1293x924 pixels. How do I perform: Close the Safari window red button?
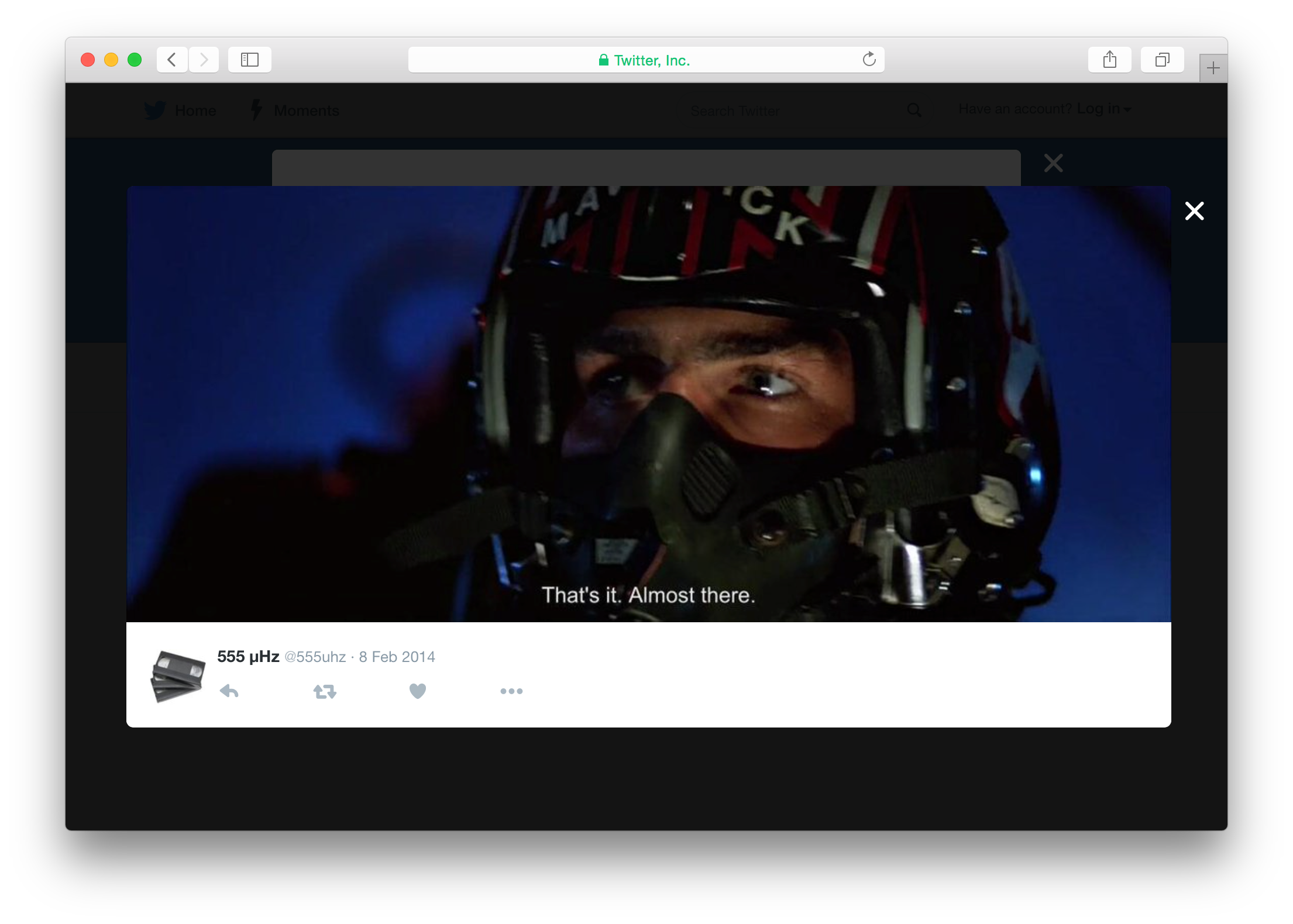pyautogui.click(x=88, y=60)
